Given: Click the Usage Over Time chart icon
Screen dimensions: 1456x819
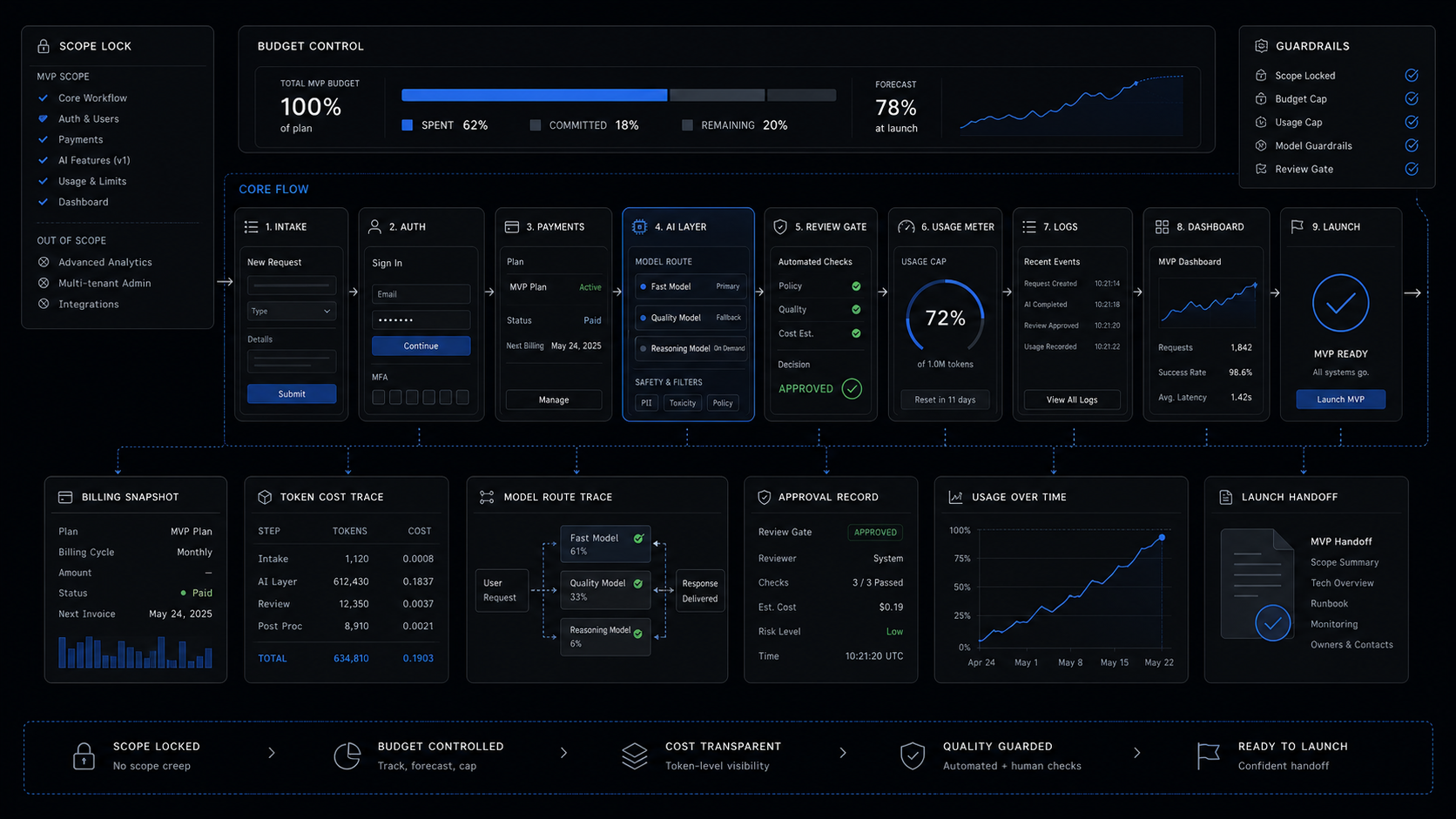Looking at the screenshot, I should (x=955, y=497).
